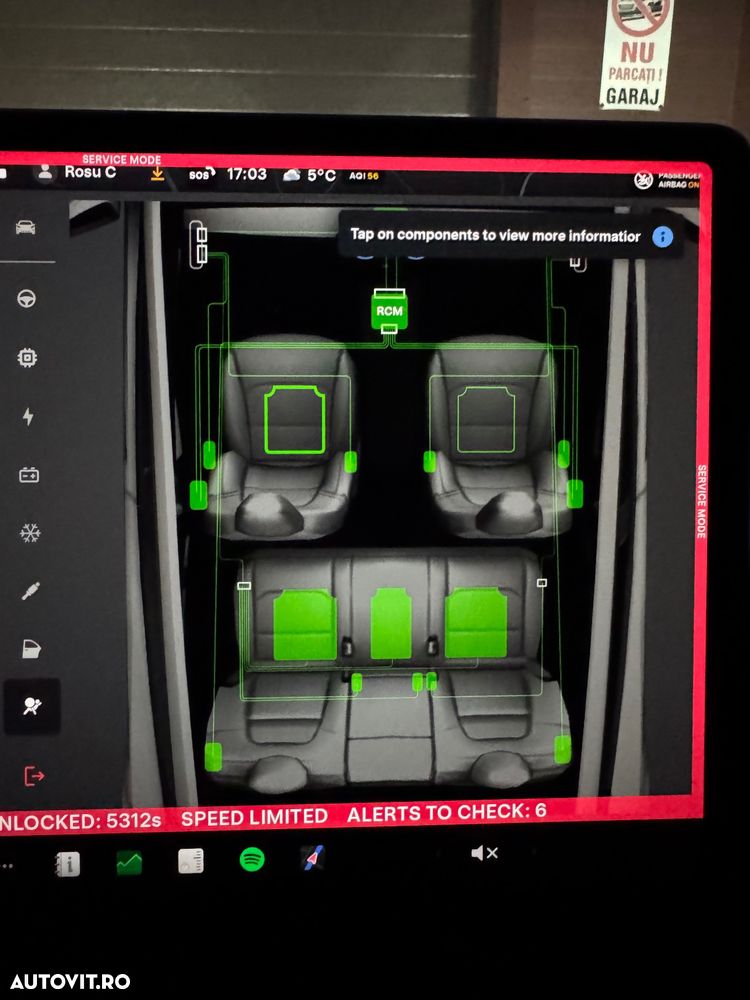Tap the left front seat occupancy sensor outline
Viewport: 750px width, 1000px height.
click(294, 420)
